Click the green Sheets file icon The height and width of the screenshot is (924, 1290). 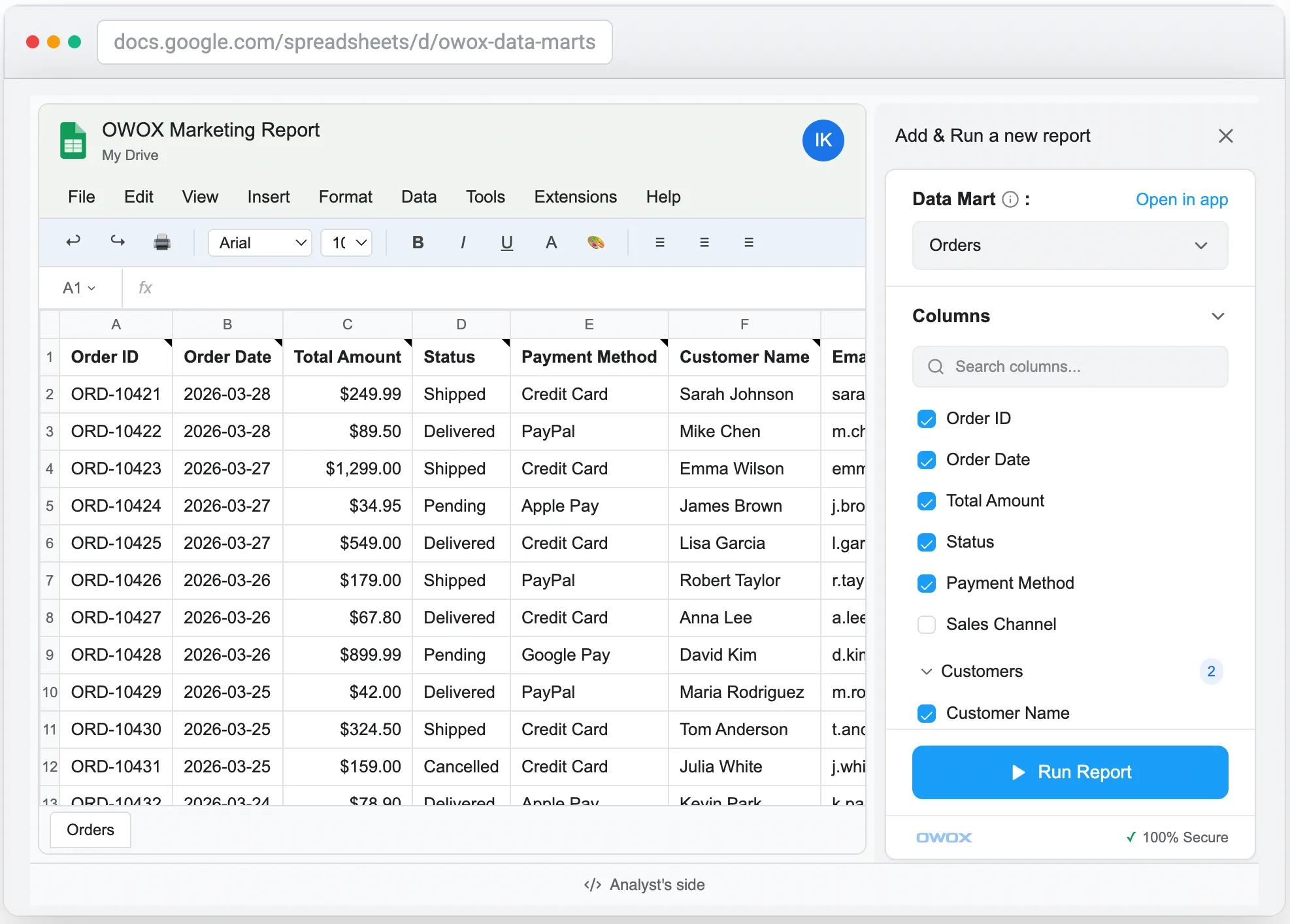(x=73, y=140)
